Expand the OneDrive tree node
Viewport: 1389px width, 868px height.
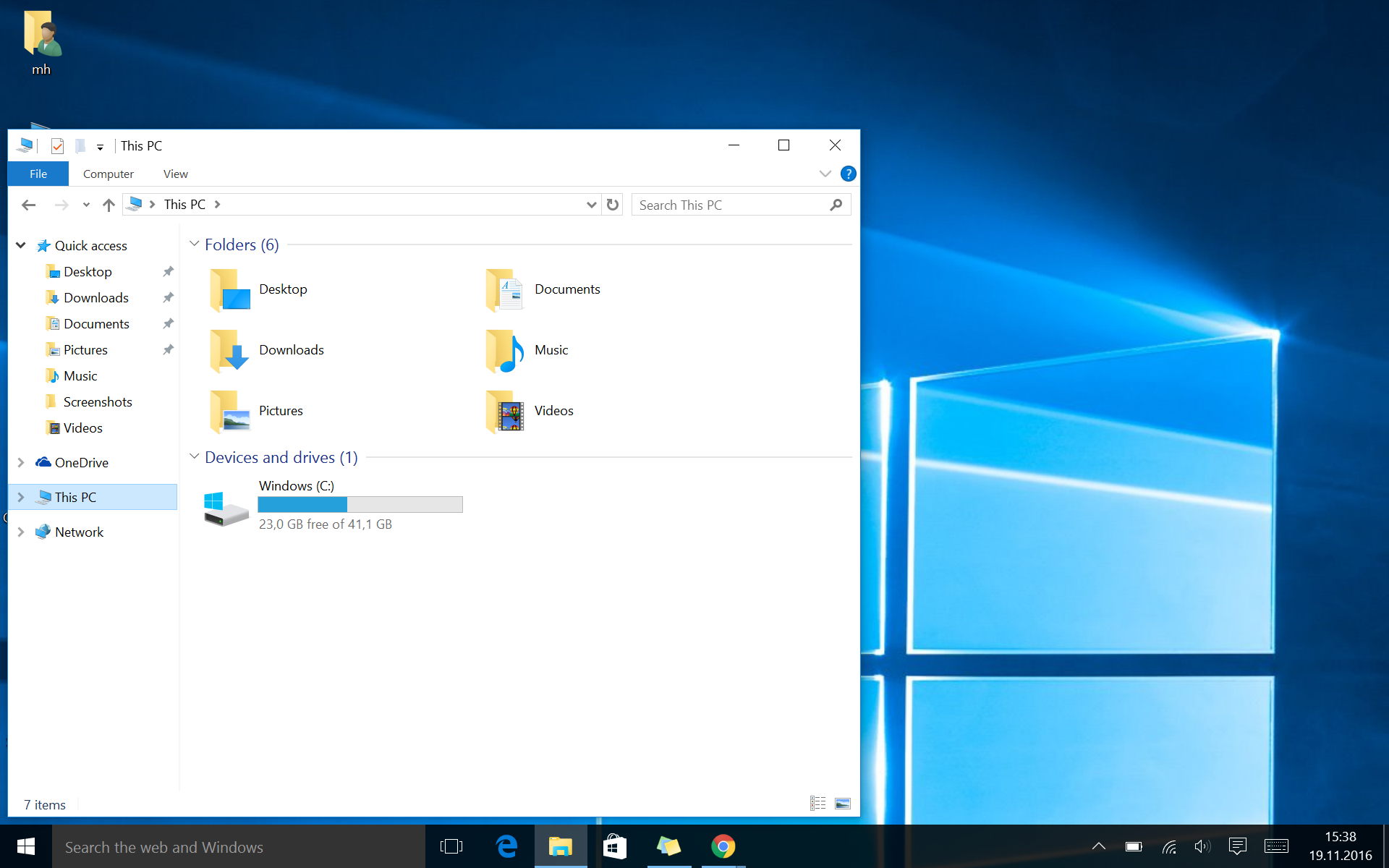(21, 462)
